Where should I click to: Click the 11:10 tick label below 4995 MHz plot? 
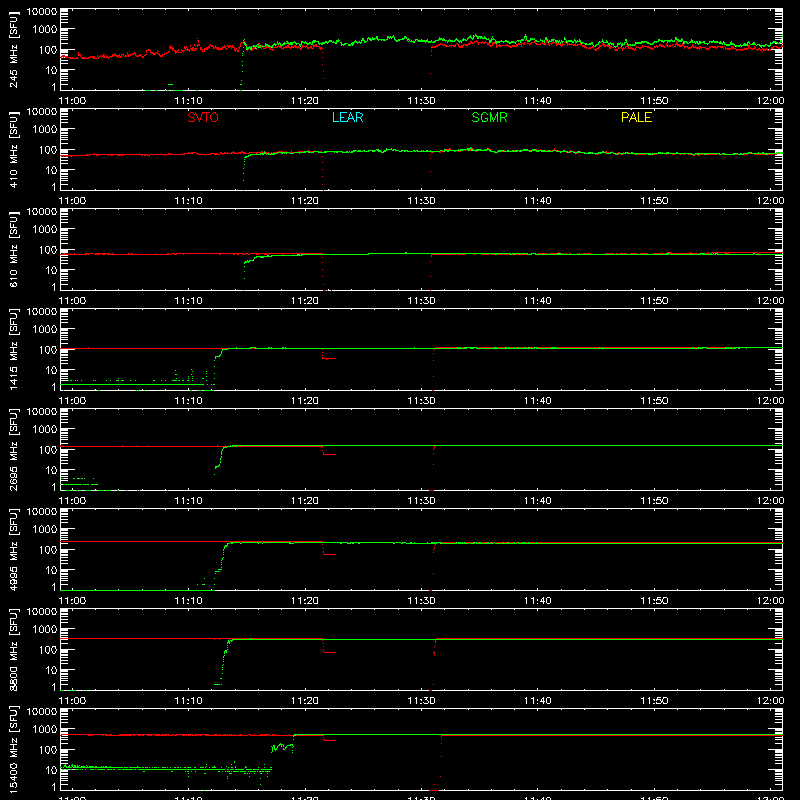pos(188,601)
